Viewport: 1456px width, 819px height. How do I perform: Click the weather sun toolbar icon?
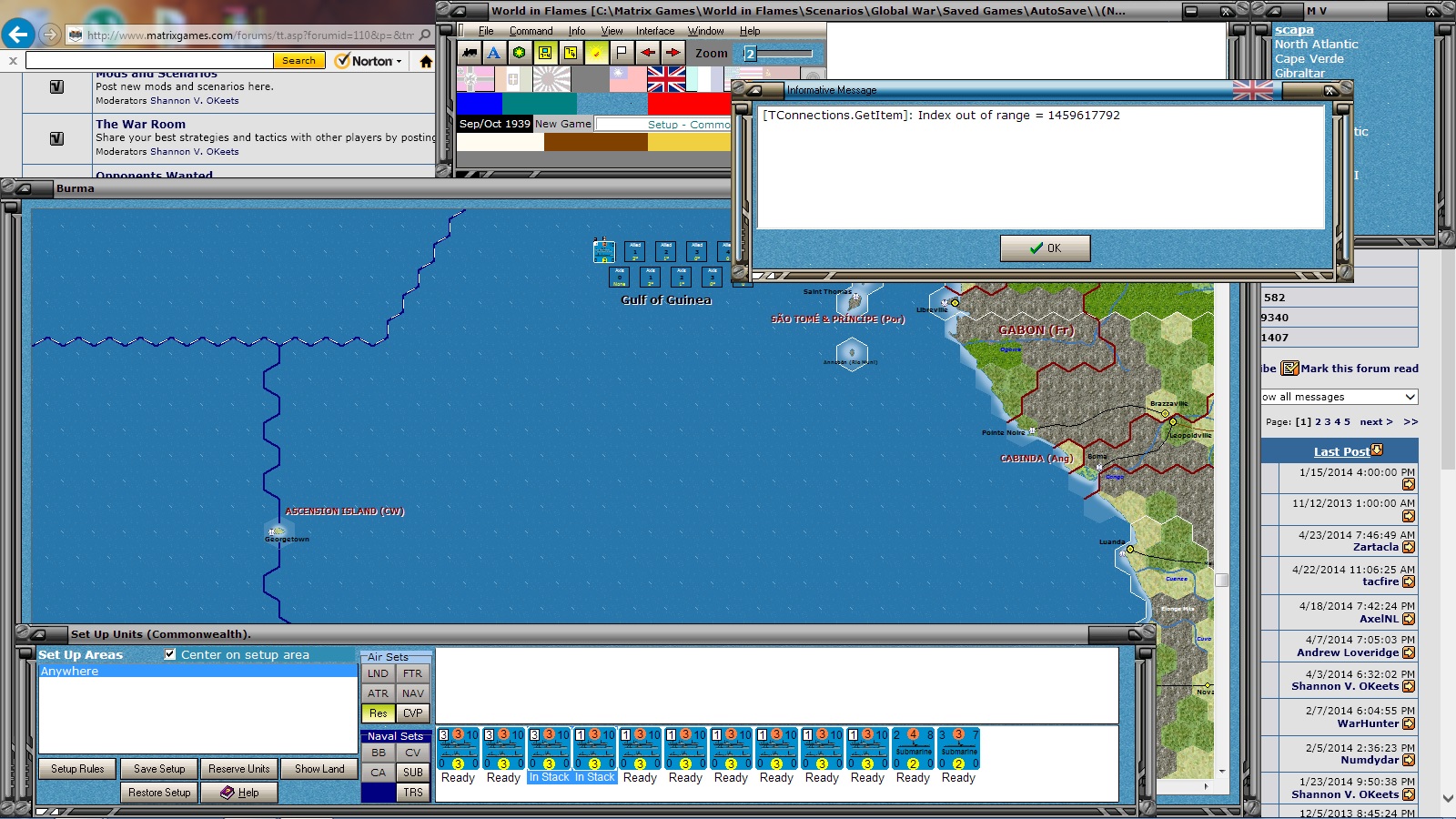[596, 53]
